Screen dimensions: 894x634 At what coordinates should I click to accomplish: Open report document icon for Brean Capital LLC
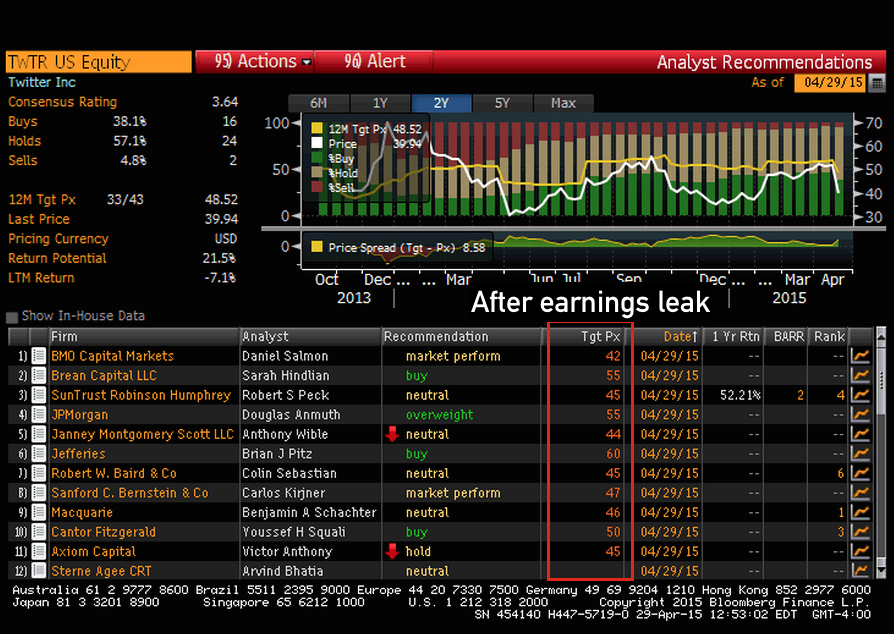pyautogui.click(x=39, y=376)
